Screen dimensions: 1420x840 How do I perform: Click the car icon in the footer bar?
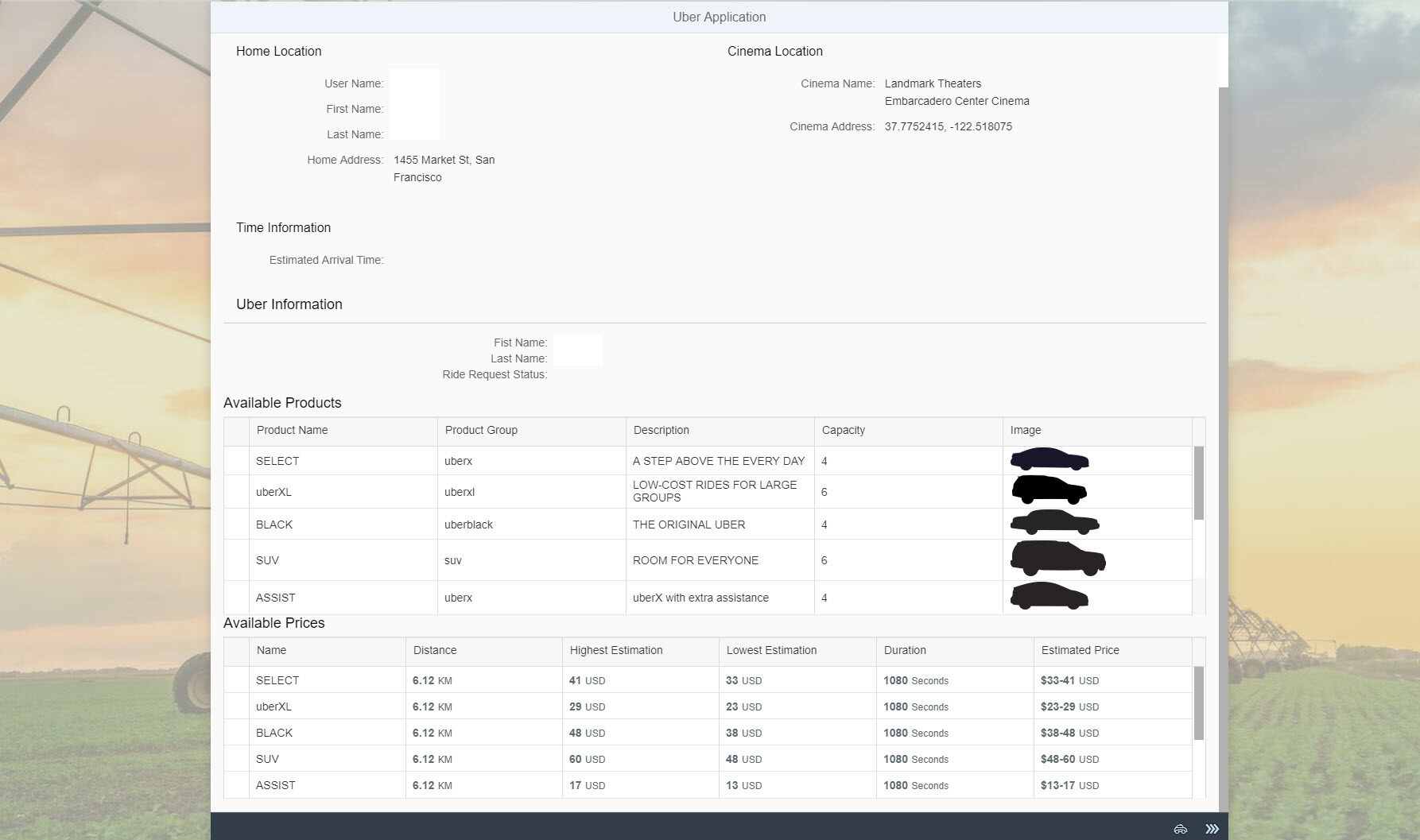[1180, 829]
